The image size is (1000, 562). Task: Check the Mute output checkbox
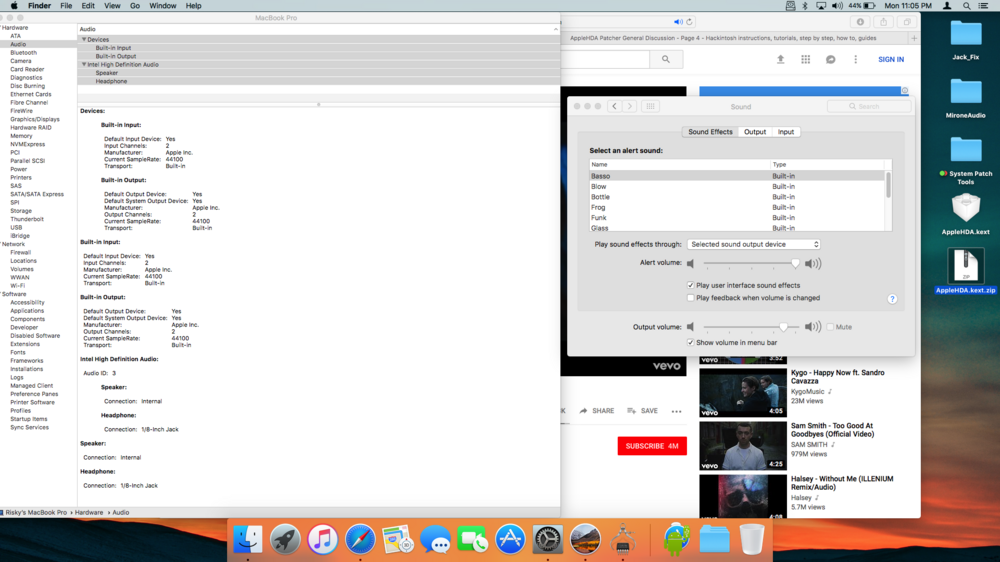pyautogui.click(x=830, y=327)
